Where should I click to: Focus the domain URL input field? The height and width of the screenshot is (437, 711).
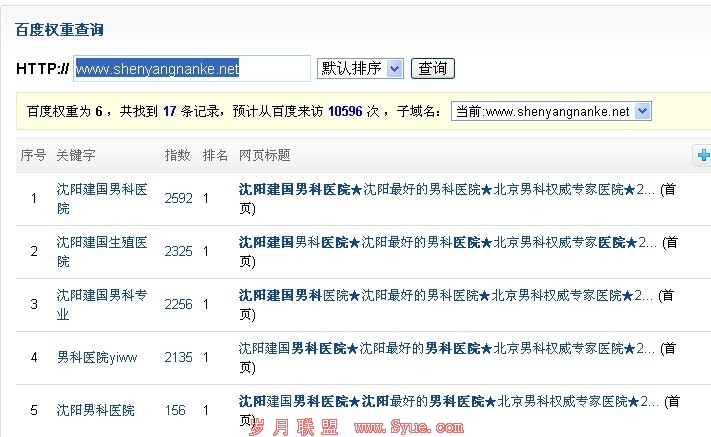click(x=192, y=68)
